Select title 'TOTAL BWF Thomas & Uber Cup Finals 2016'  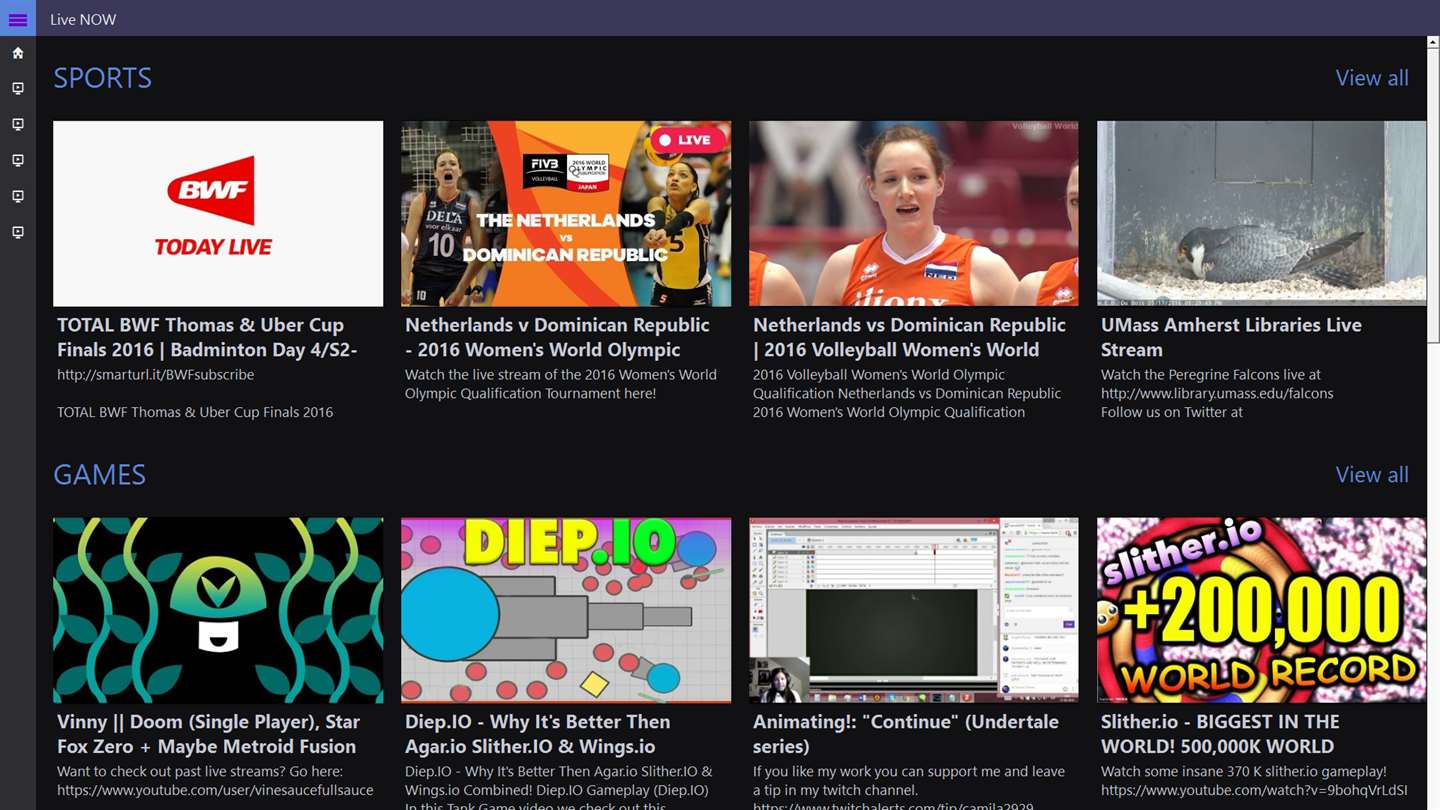pyautogui.click(x=207, y=337)
